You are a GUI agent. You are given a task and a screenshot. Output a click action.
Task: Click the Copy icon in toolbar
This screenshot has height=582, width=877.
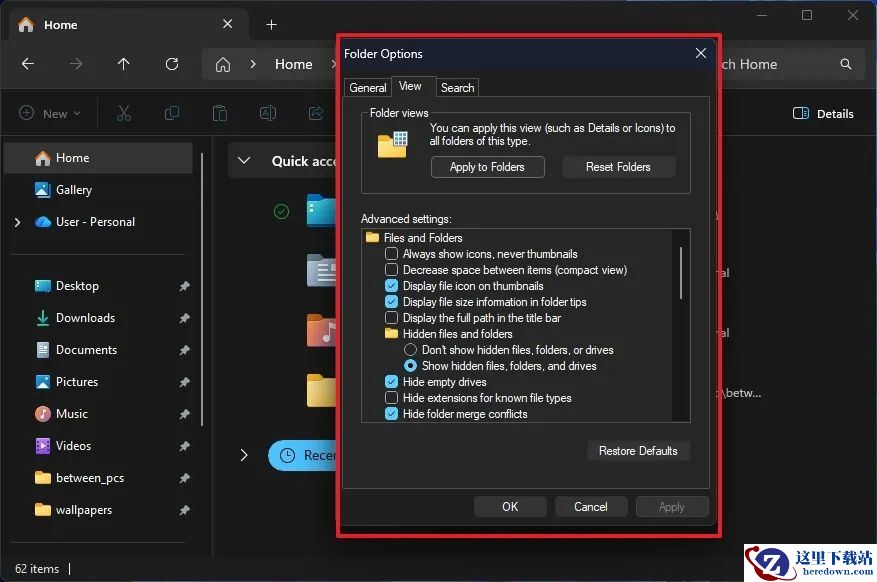click(172, 113)
